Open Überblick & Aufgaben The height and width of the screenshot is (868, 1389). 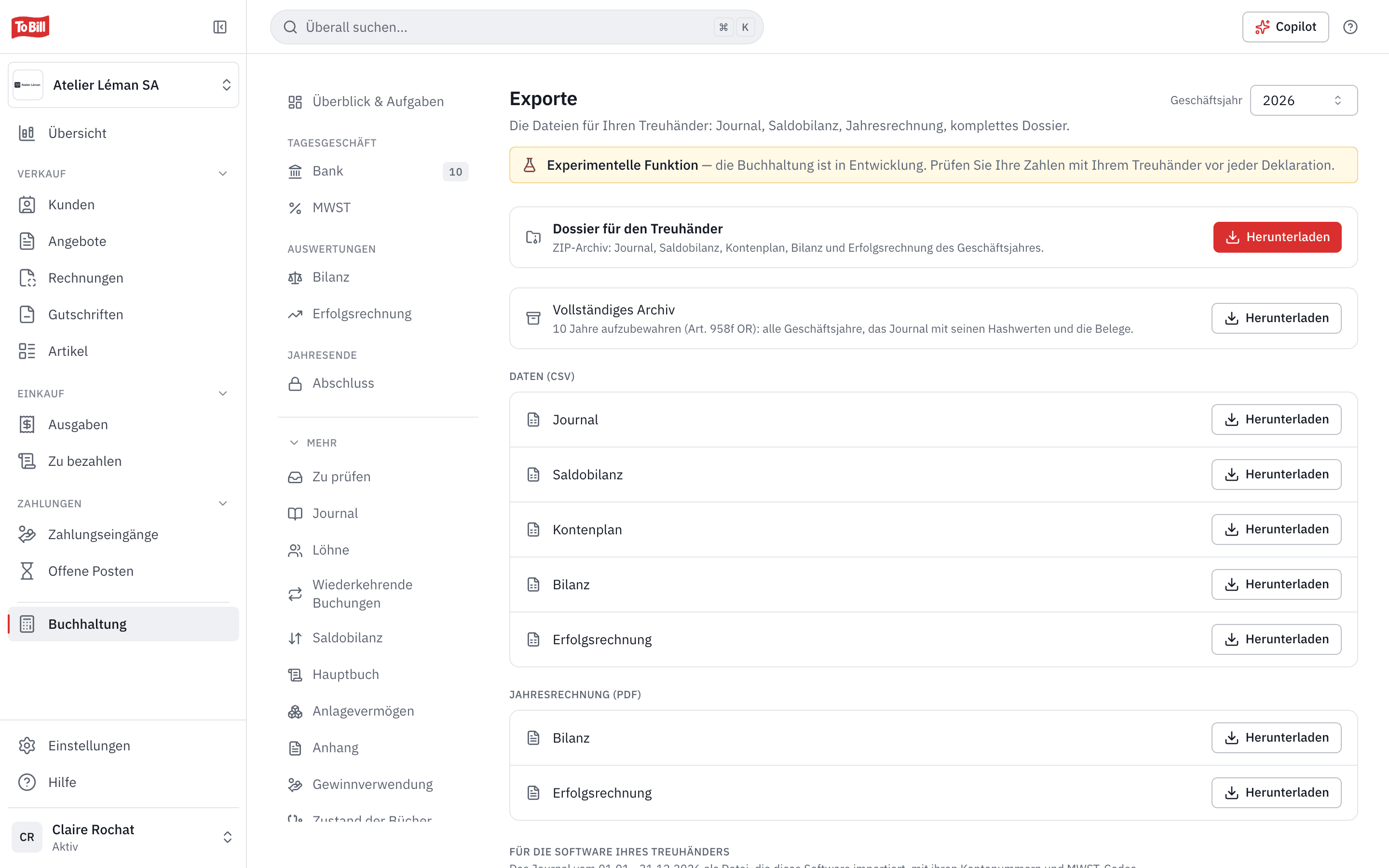378,102
